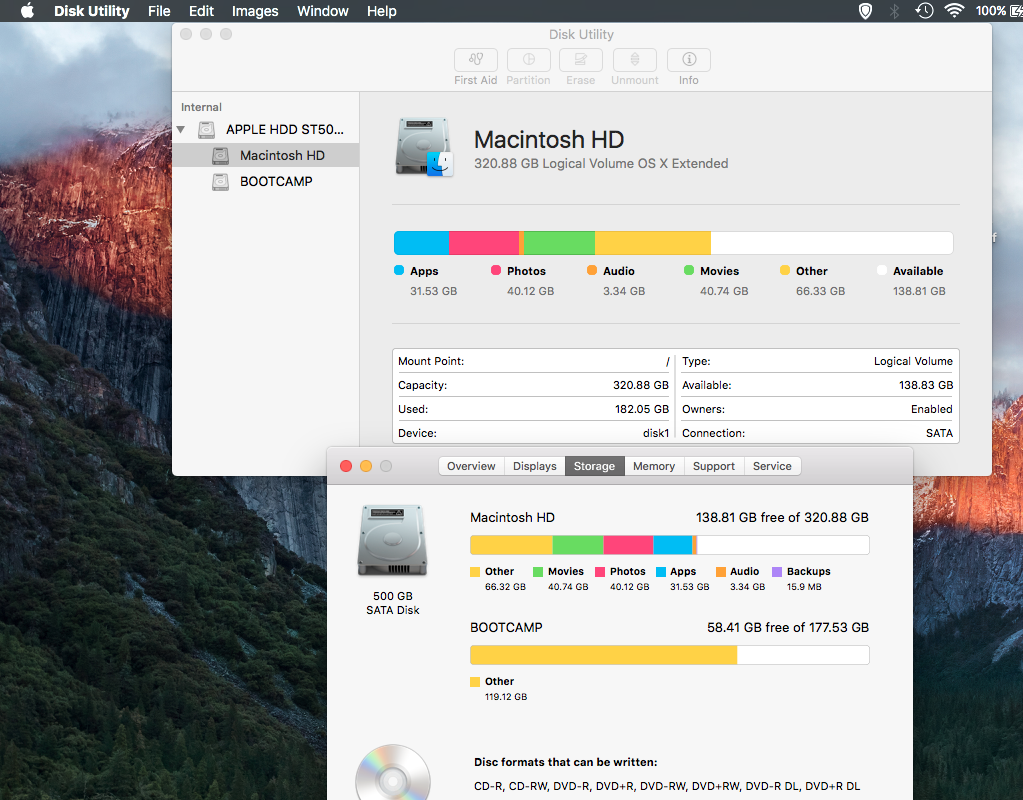Click '138.81 GB free of 320.88 GB' text
This screenshot has width=1023, height=800.
[x=782, y=517]
